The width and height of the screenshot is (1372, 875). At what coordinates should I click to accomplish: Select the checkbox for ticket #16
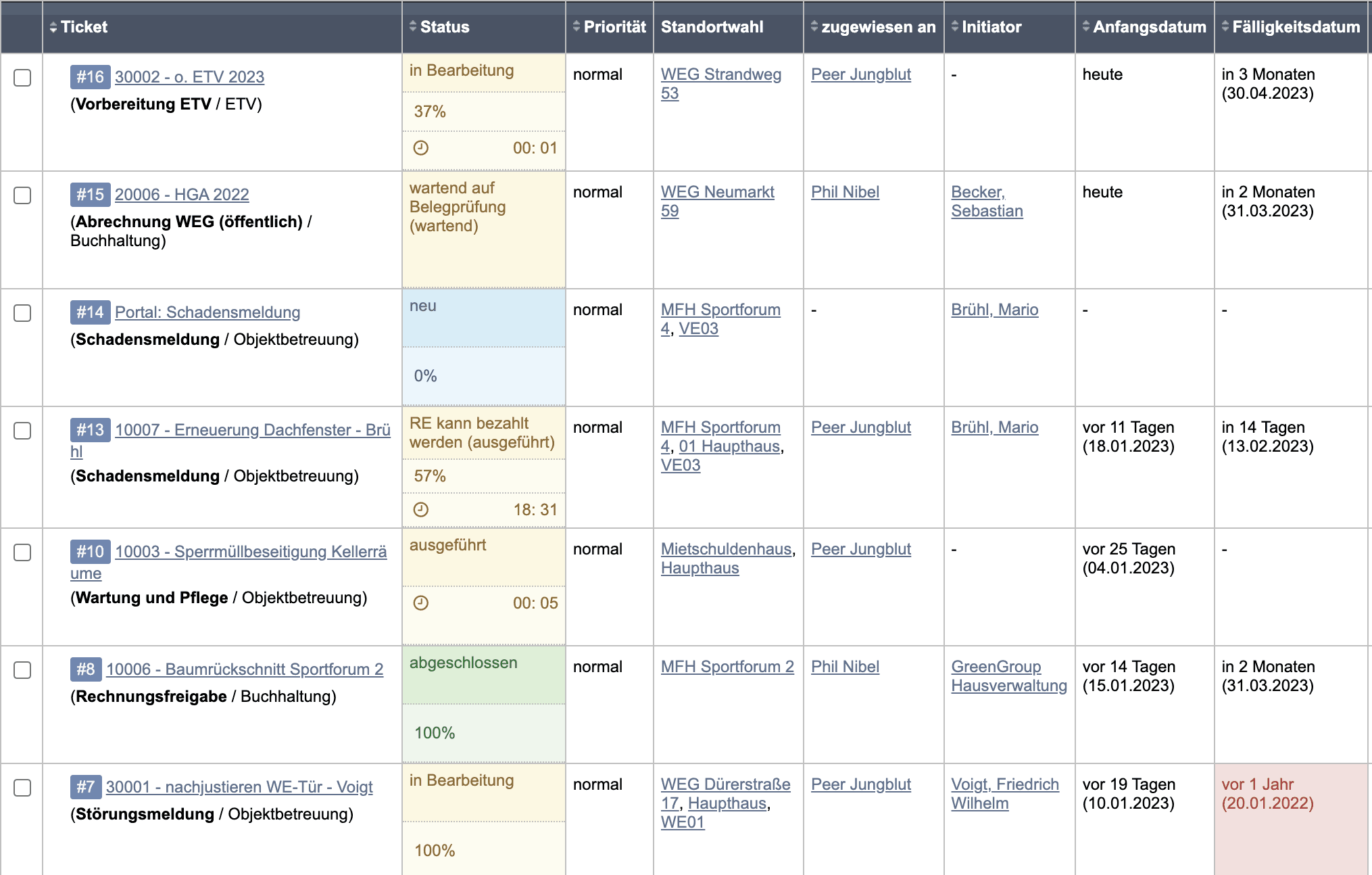22,78
